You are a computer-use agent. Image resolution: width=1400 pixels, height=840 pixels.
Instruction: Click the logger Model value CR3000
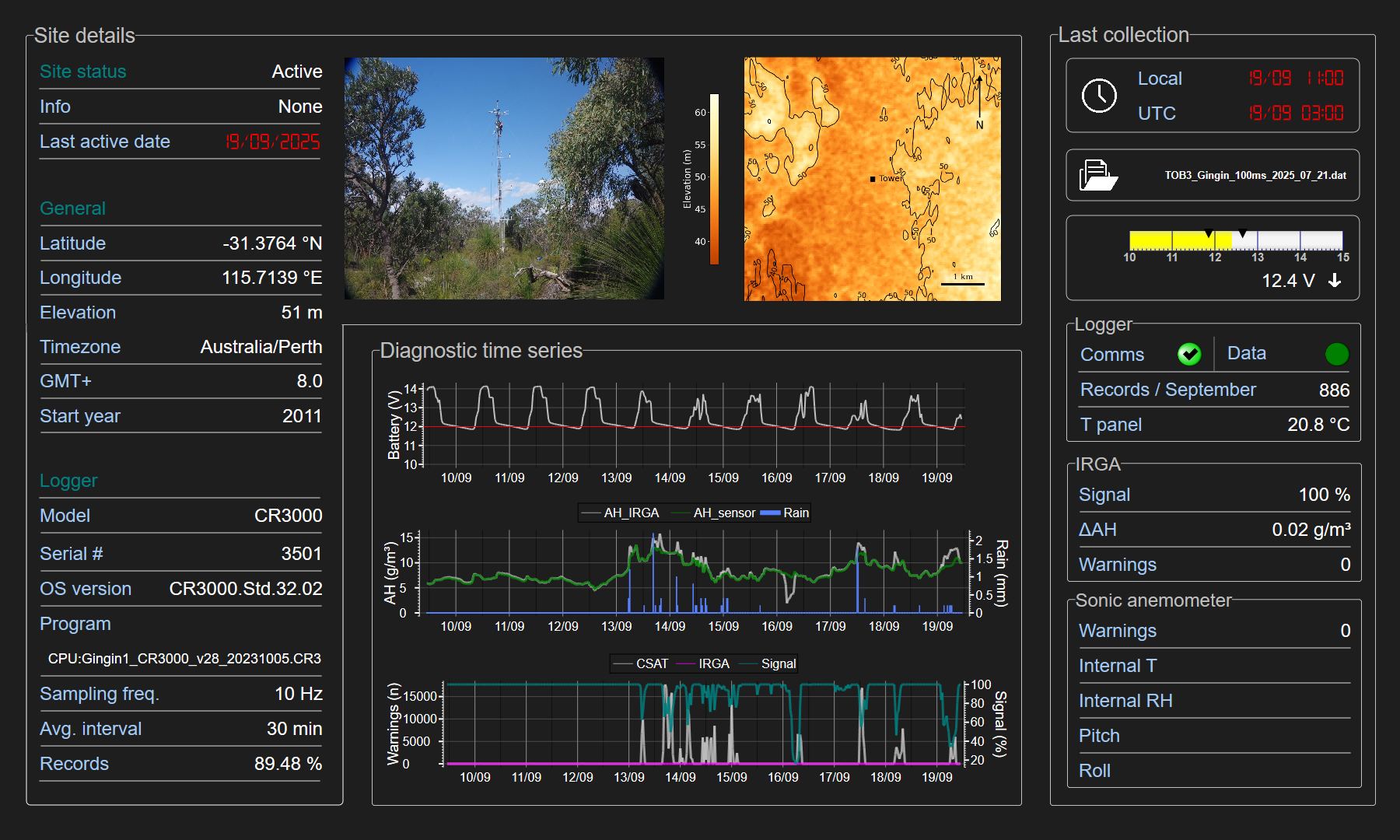point(289,516)
